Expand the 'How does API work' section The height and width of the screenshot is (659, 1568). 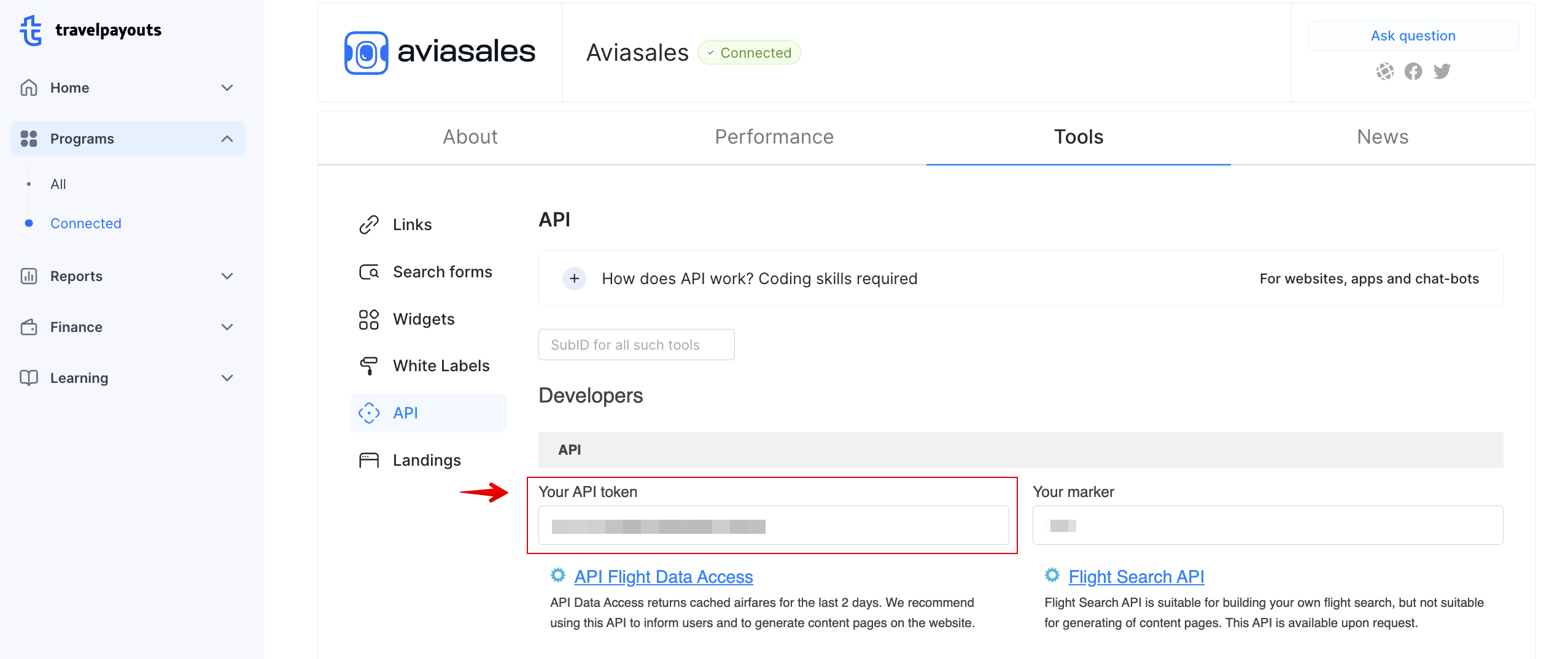point(573,278)
